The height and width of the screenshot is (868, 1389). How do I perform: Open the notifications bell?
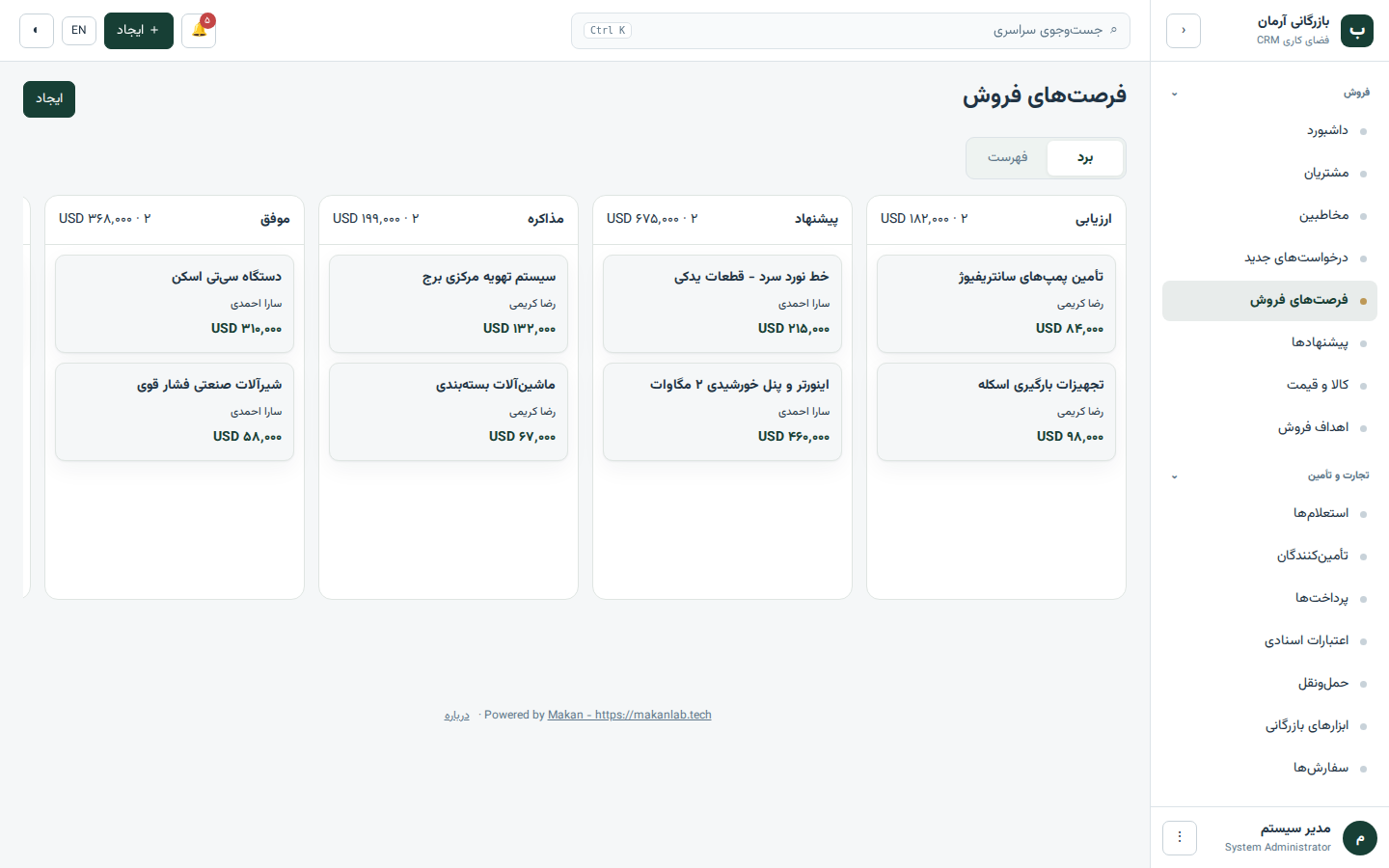click(199, 30)
